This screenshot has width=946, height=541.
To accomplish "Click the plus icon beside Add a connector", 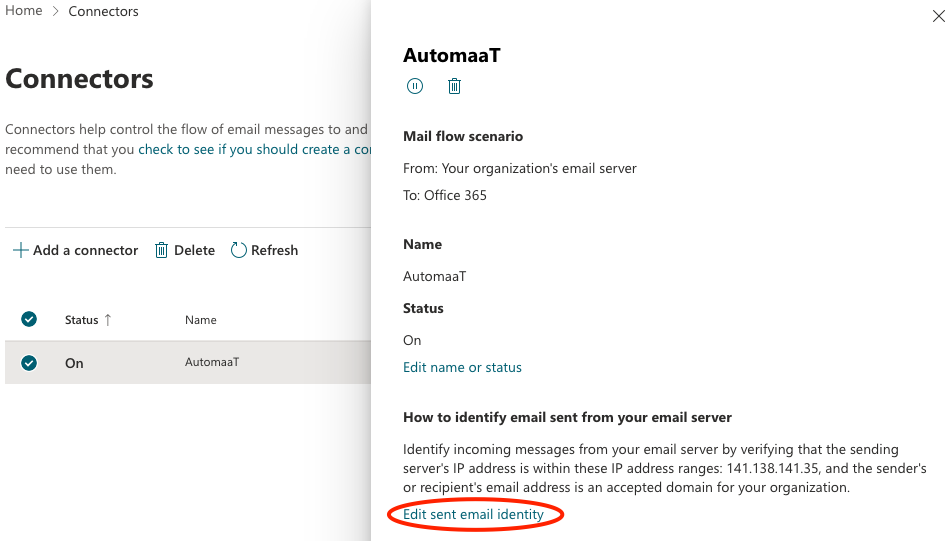I will click(x=21, y=250).
